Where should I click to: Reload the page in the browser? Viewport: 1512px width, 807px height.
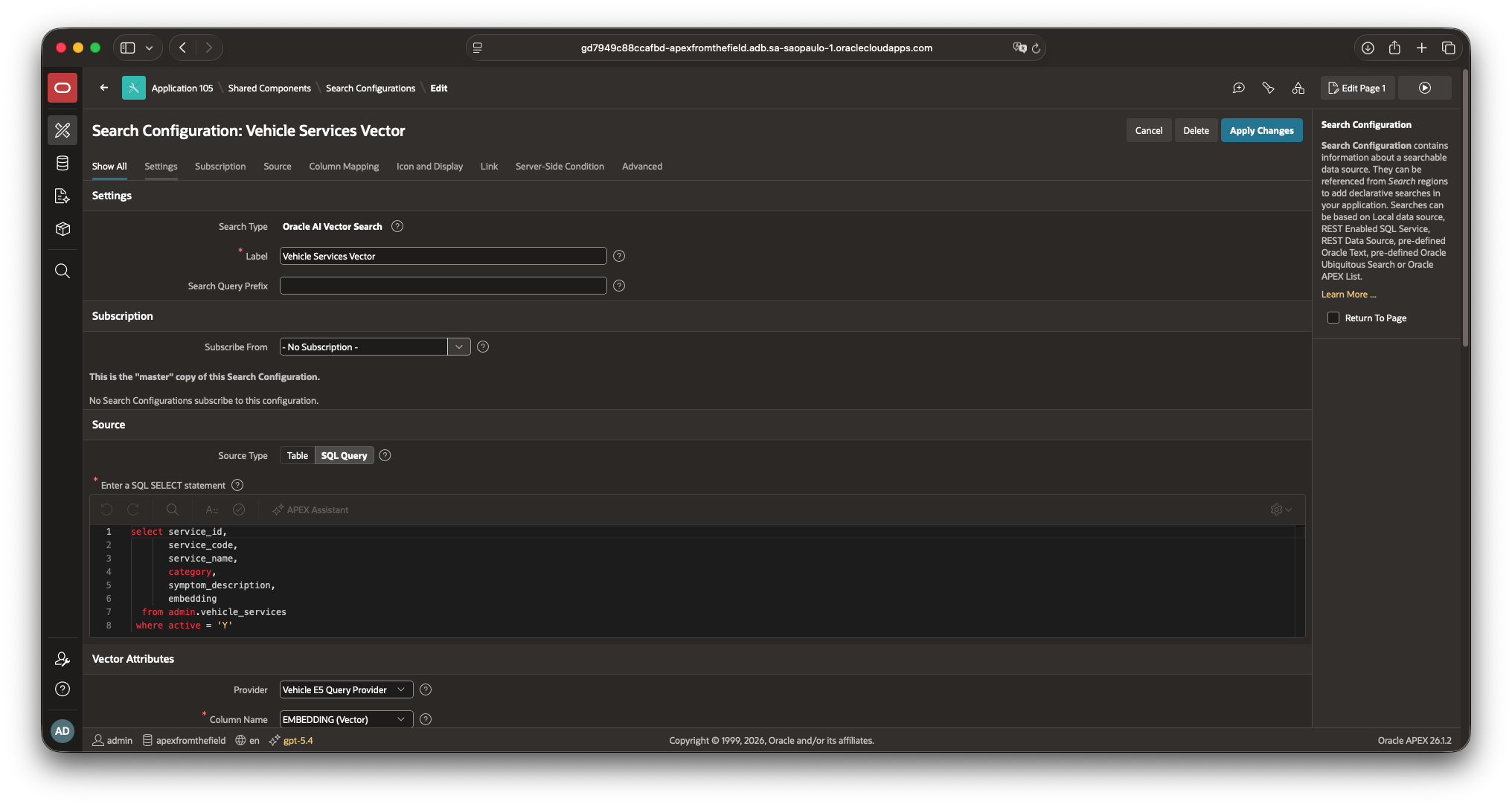1036,48
